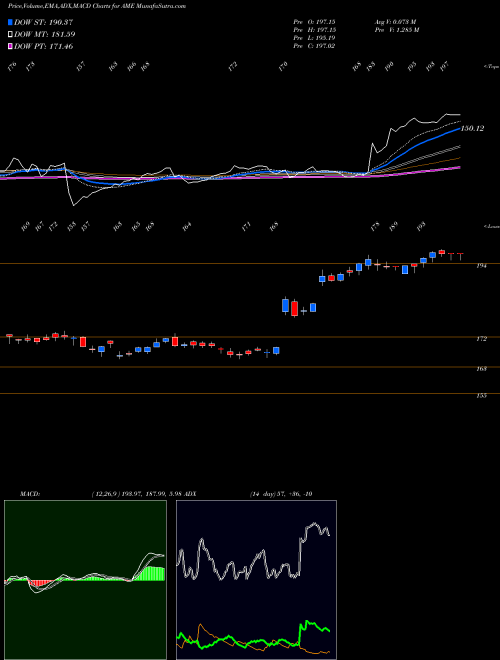
Task: Click the blue DOW ST legend swatch
Action: (10, 22)
